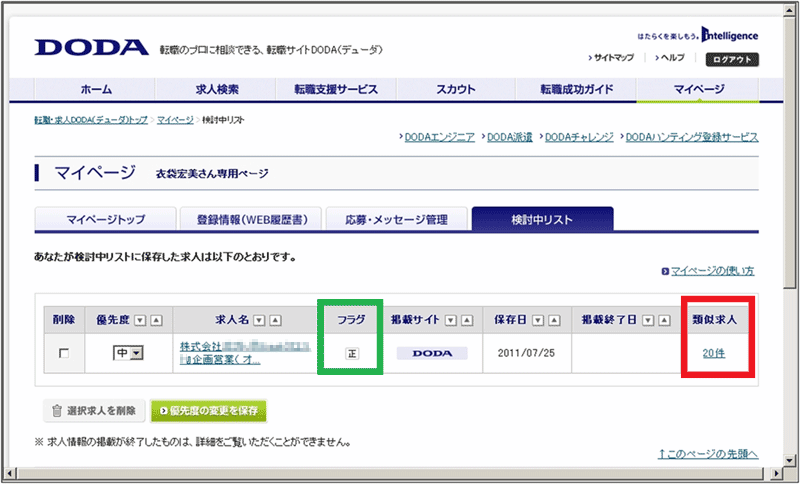Open the マイページの使い方 link
Screen dimensions: 800x484
pos(711,271)
